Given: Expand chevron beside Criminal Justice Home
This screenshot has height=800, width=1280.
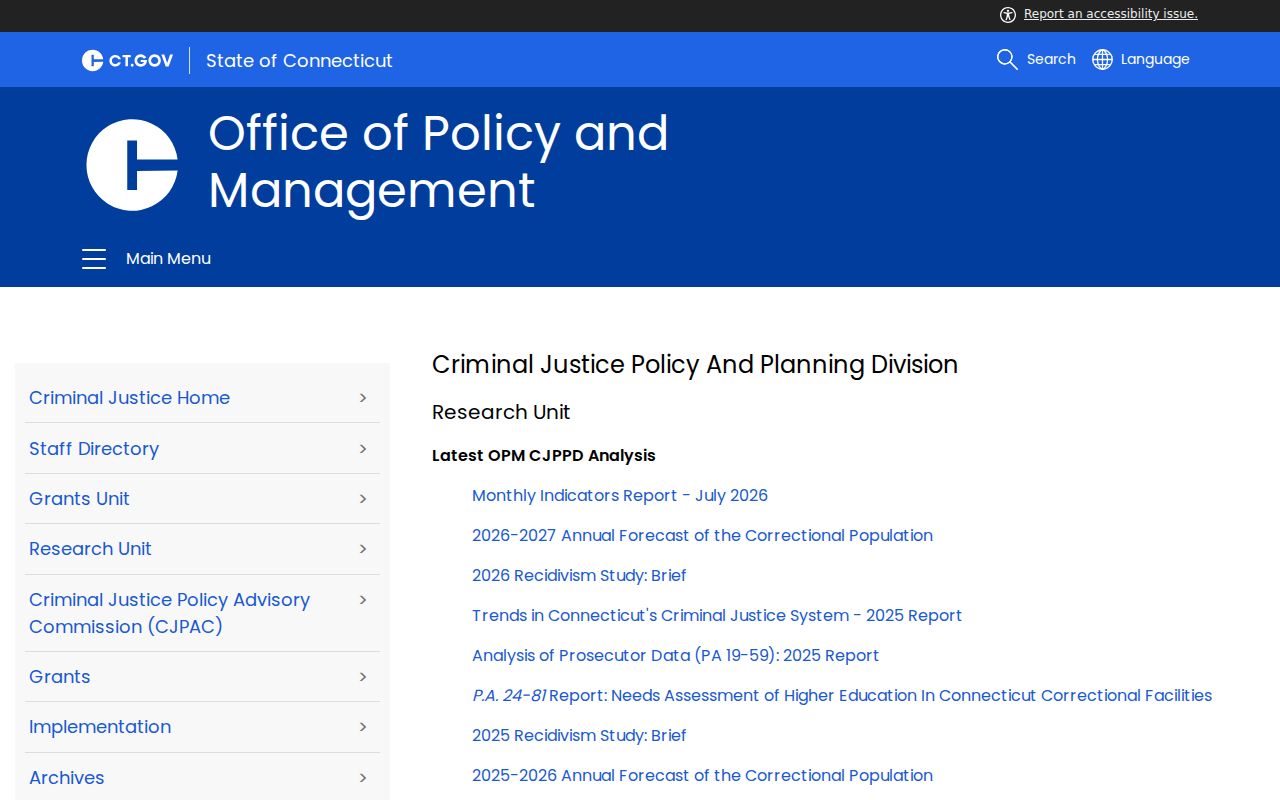Looking at the screenshot, I should 363,397.
